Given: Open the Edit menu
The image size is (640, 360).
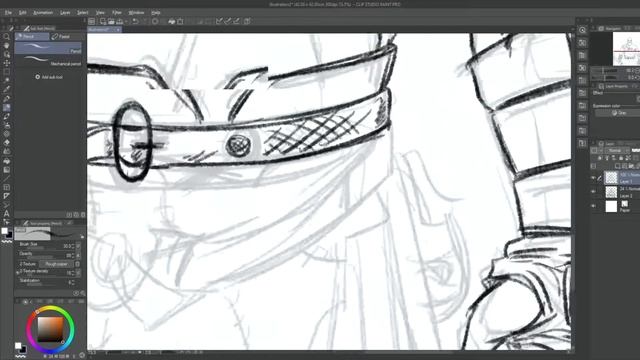Looking at the screenshot, I should tap(22, 13).
